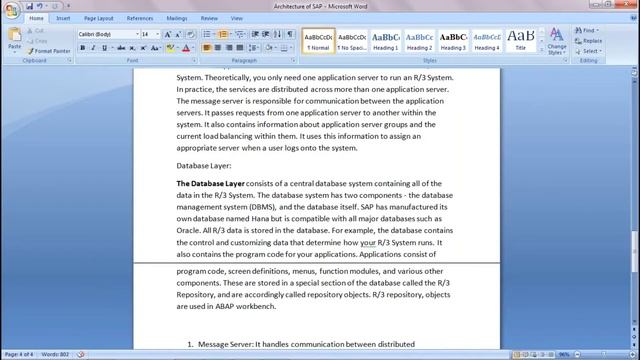640x360 pixels.
Task: Open Change Case dropdown
Action: click(155, 48)
